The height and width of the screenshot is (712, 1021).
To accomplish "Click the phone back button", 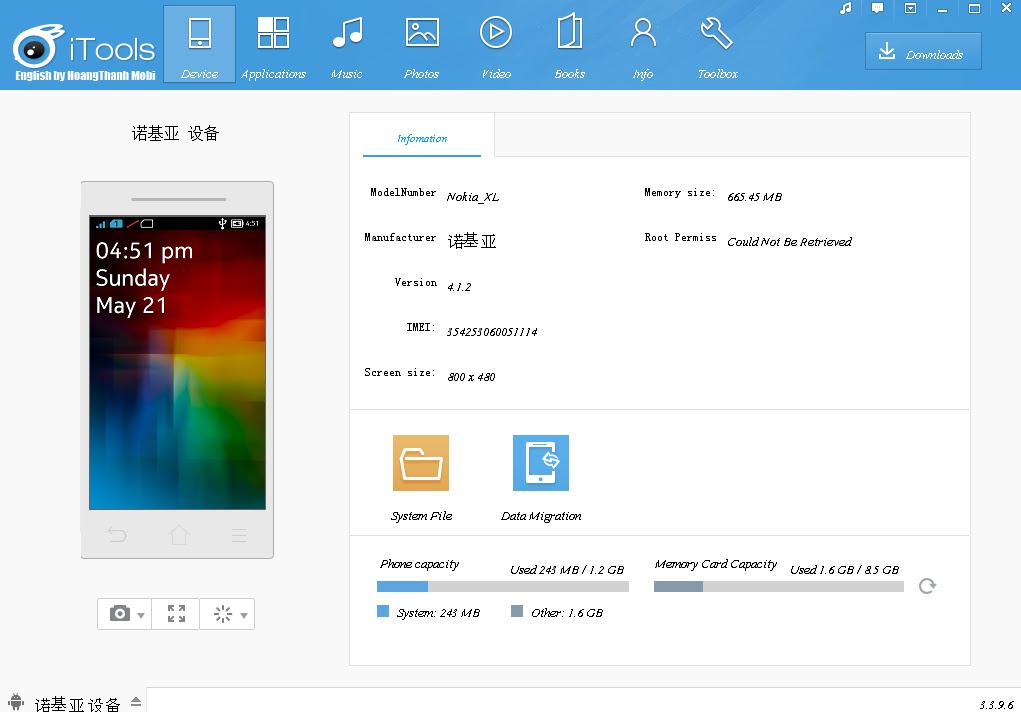I will coord(117,535).
